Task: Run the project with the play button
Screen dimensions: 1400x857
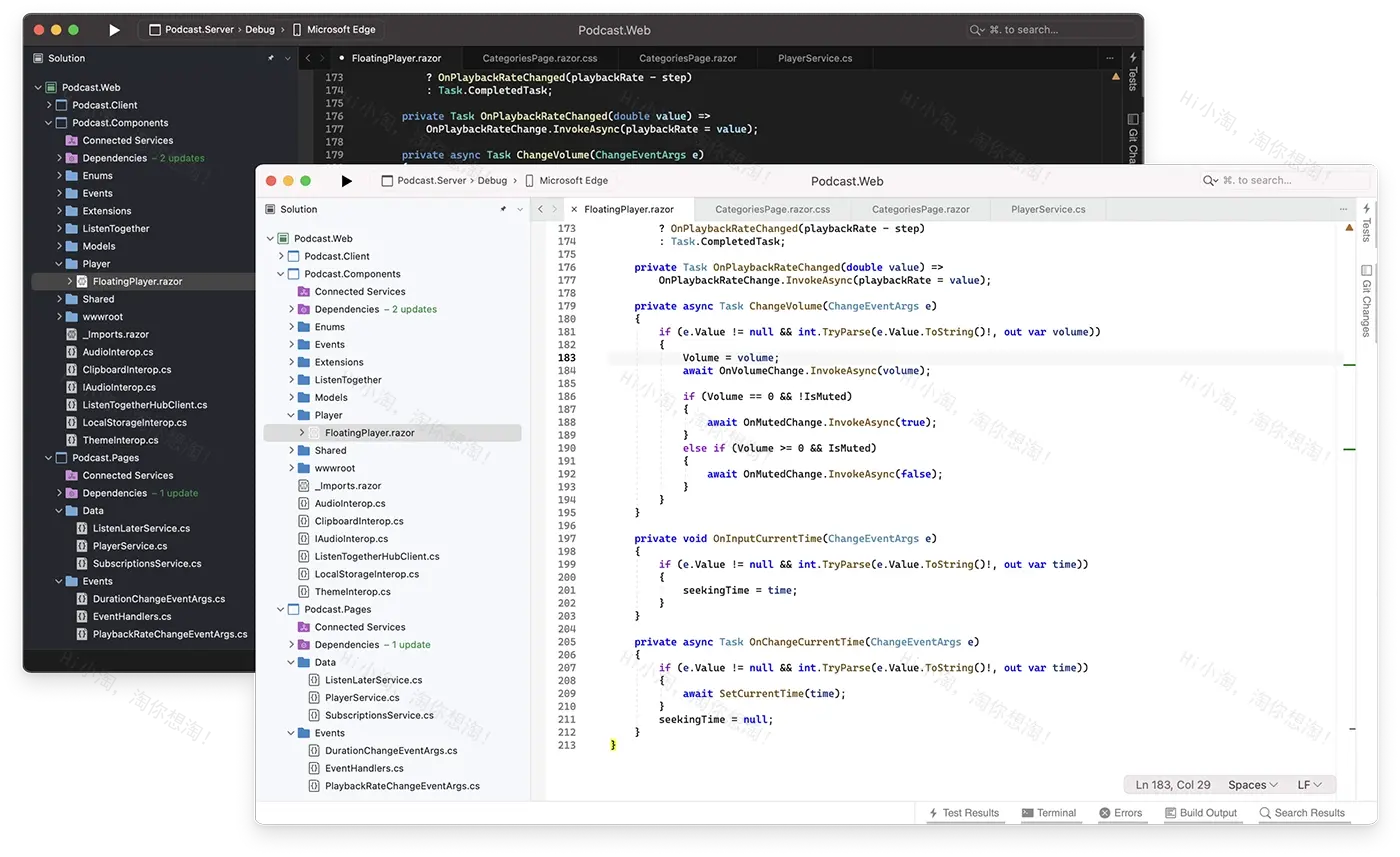Action: pos(346,181)
